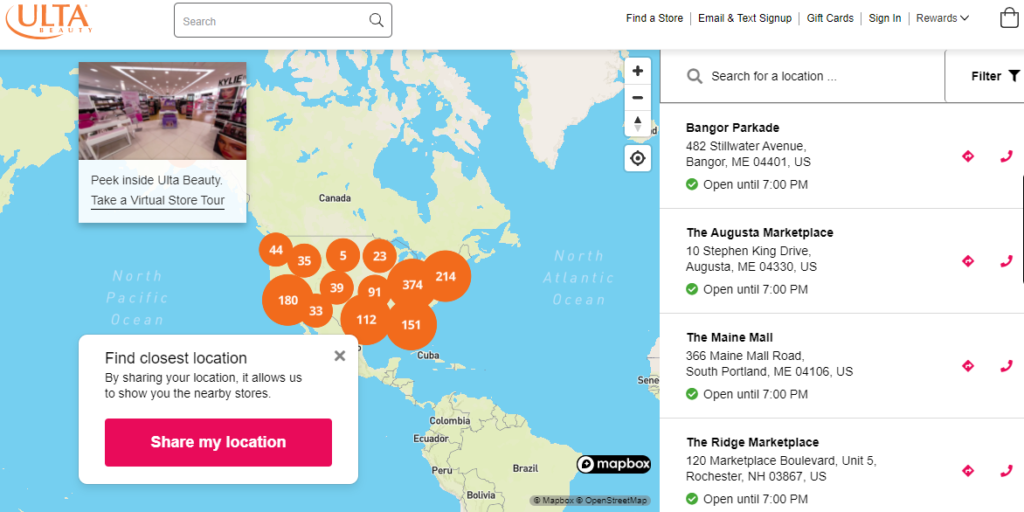Open the 39 stores map cluster

tap(336, 287)
